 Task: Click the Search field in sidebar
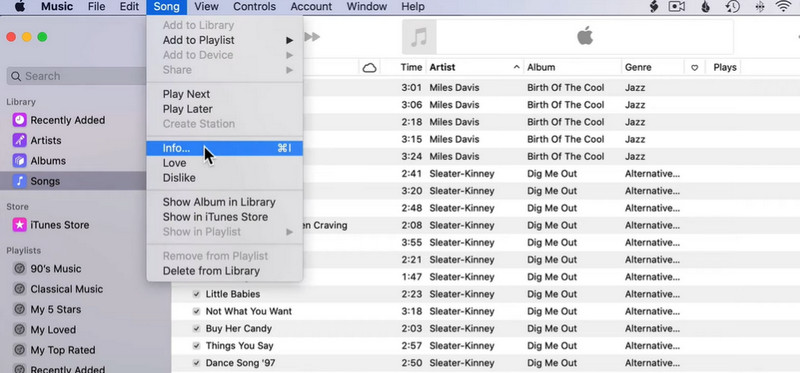tap(77, 76)
